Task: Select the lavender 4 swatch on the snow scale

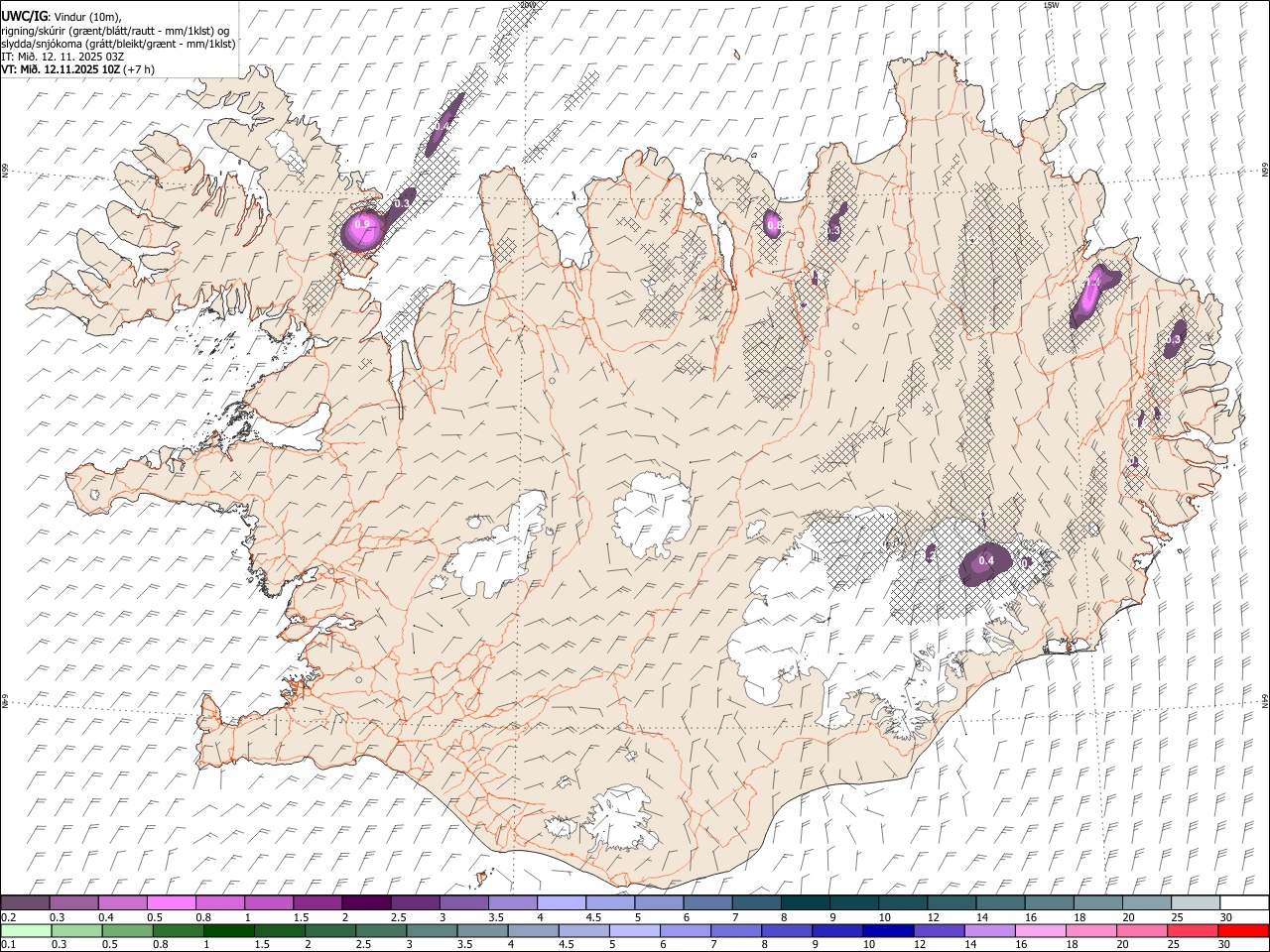Action: (562, 903)
